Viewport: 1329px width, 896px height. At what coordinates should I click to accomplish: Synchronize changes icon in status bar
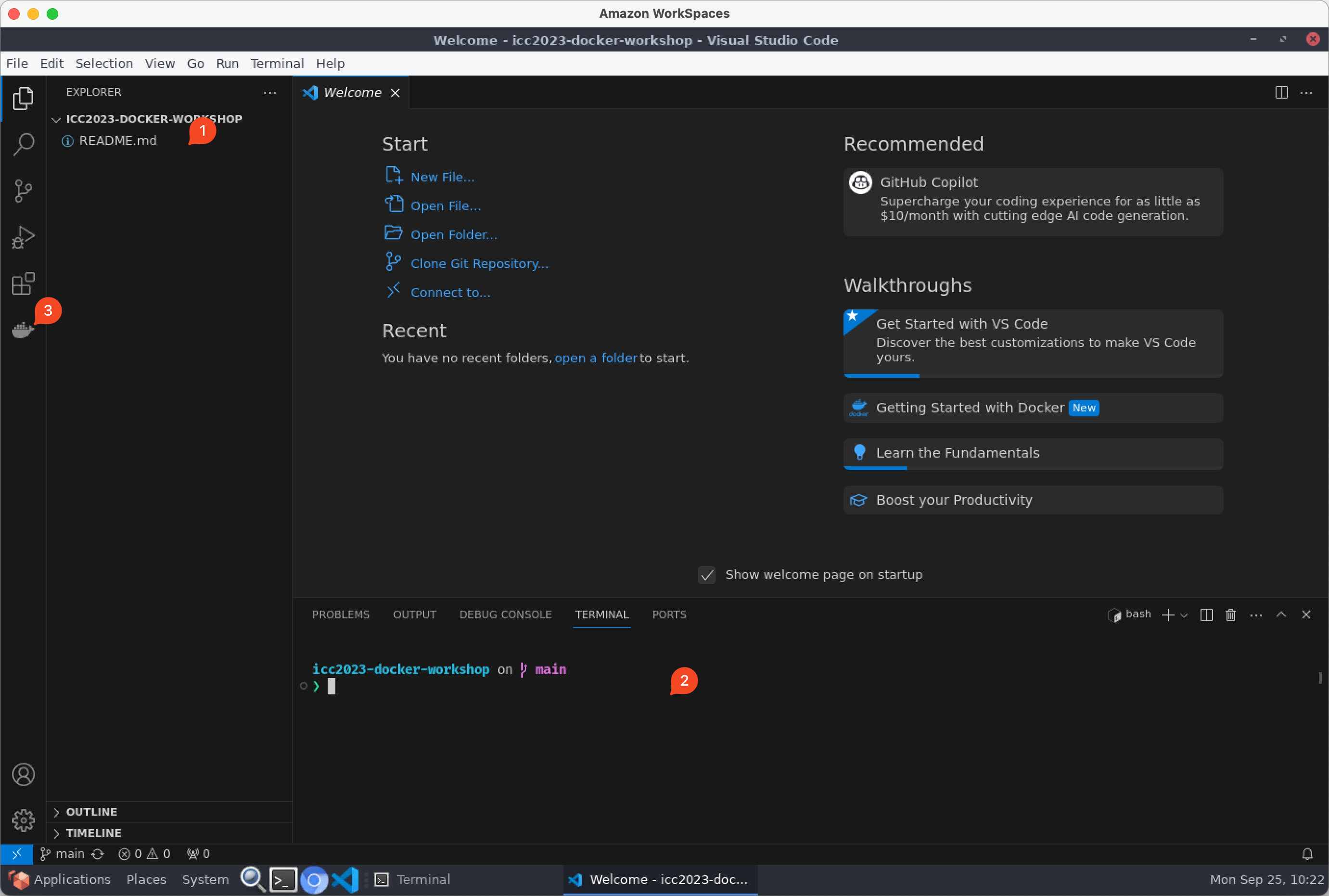pos(98,854)
